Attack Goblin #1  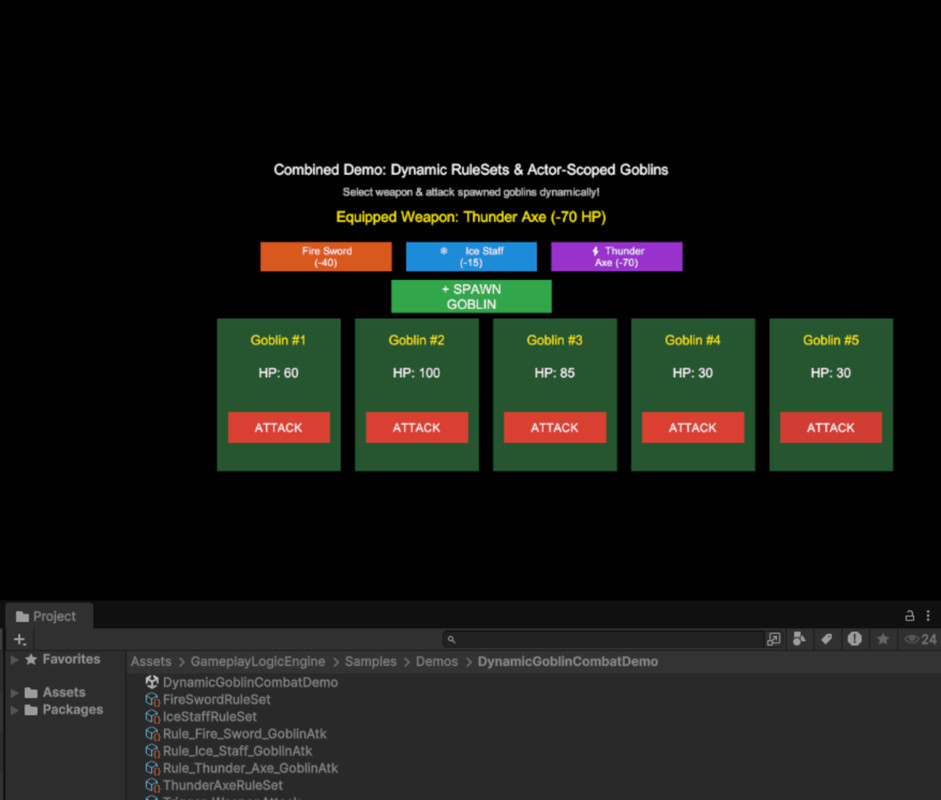279,427
